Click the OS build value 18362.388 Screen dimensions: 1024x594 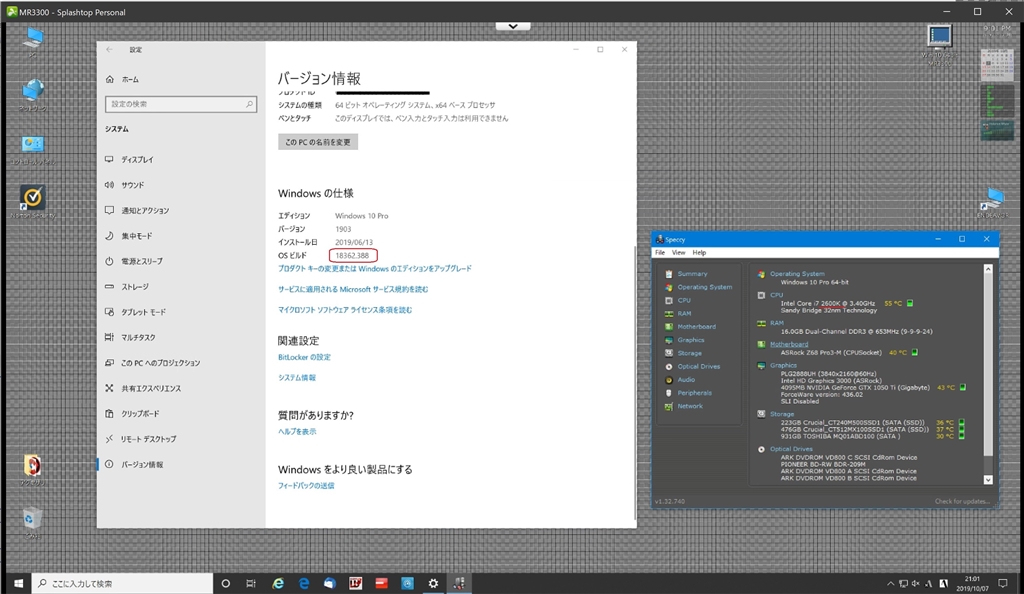(352, 255)
